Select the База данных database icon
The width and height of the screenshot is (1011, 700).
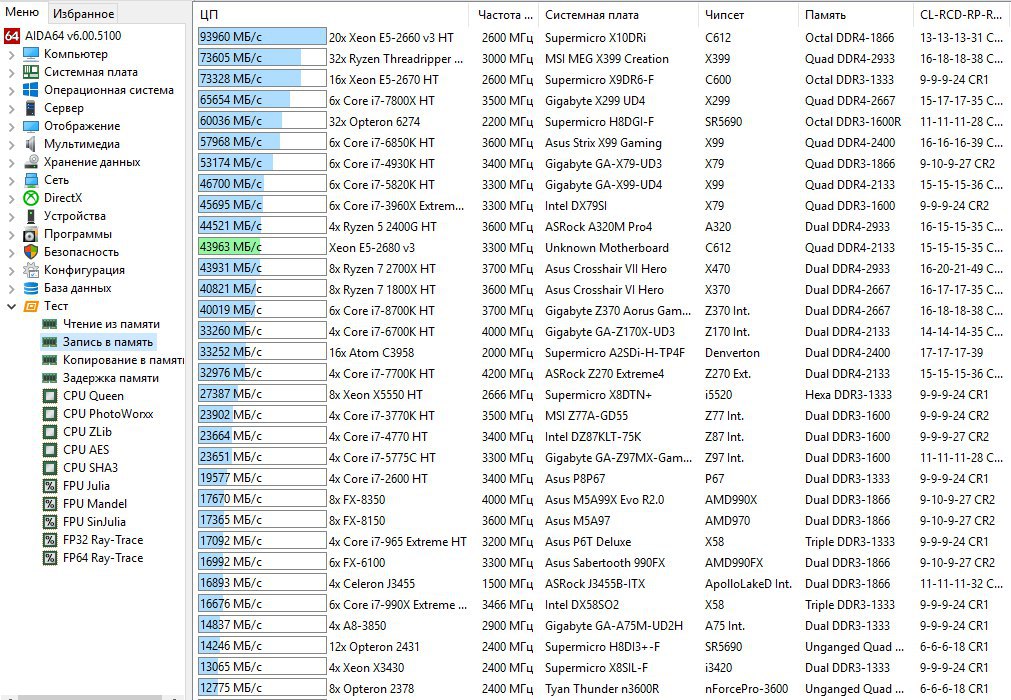click(30, 288)
